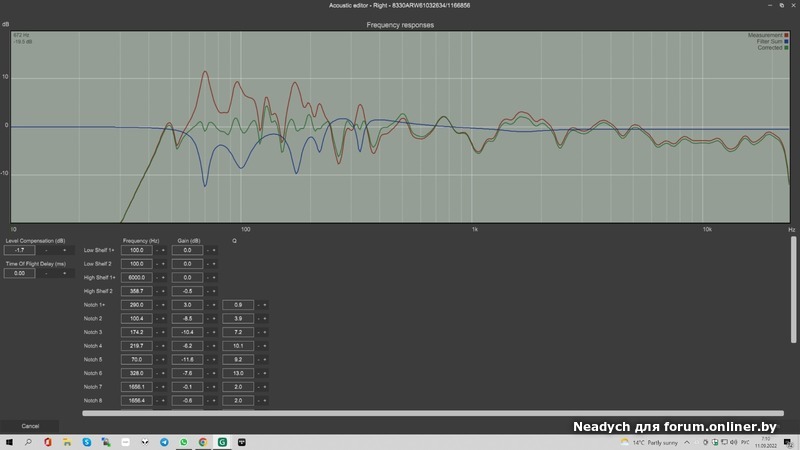800x450 pixels.
Task: Open Telegram from the taskbar
Action: point(164,442)
